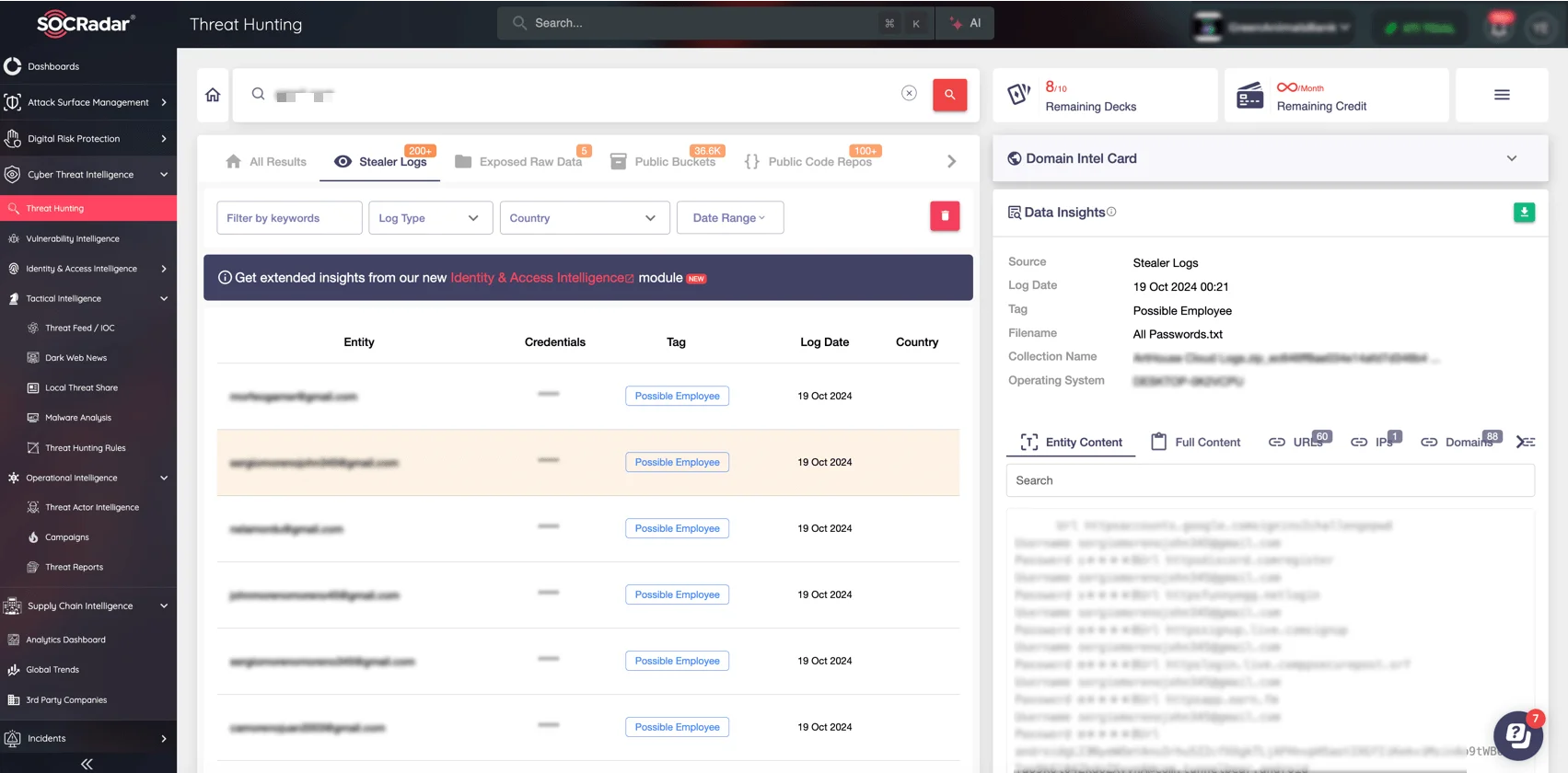The height and width of the screenshot is (773, 1568).
Task: Click red search magnifier button
Action: pos(949,94)
